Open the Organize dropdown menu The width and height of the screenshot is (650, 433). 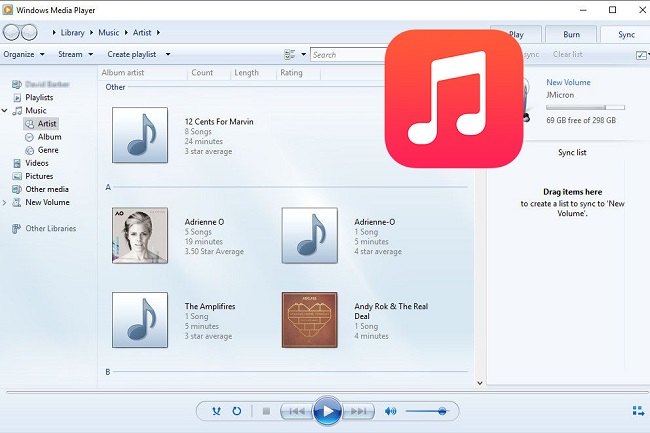[x=24, y=54]
